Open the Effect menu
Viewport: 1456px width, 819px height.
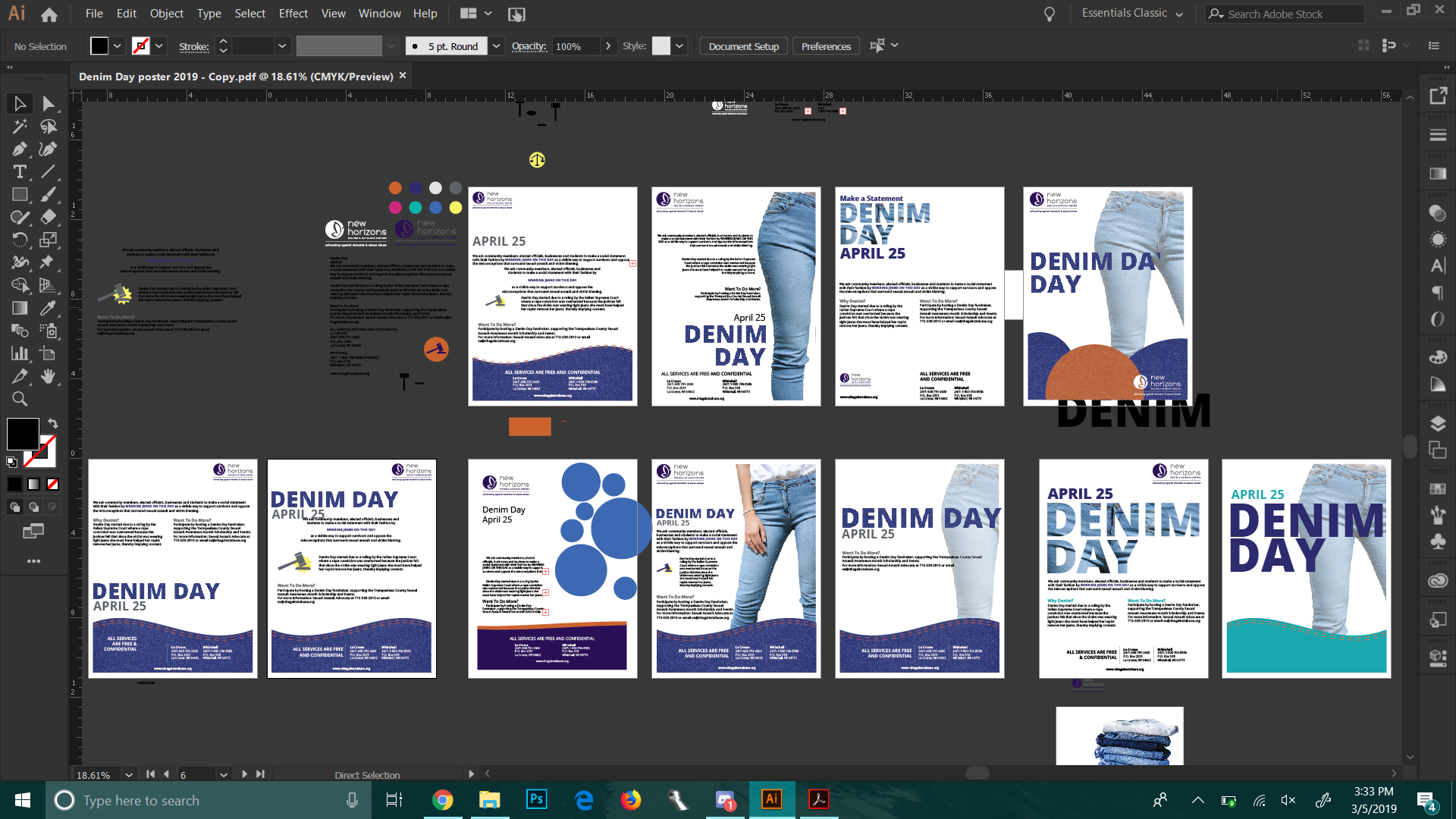293,14
